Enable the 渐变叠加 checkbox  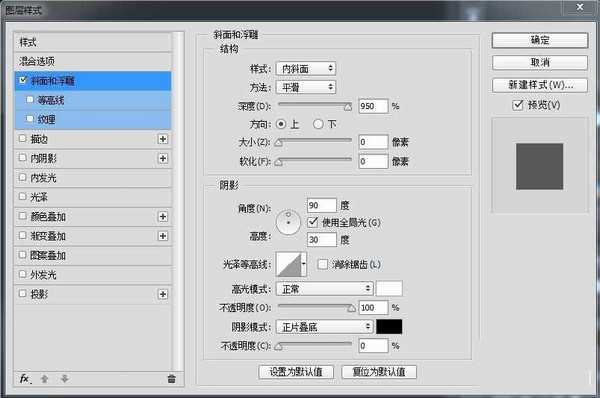point(23,235)
